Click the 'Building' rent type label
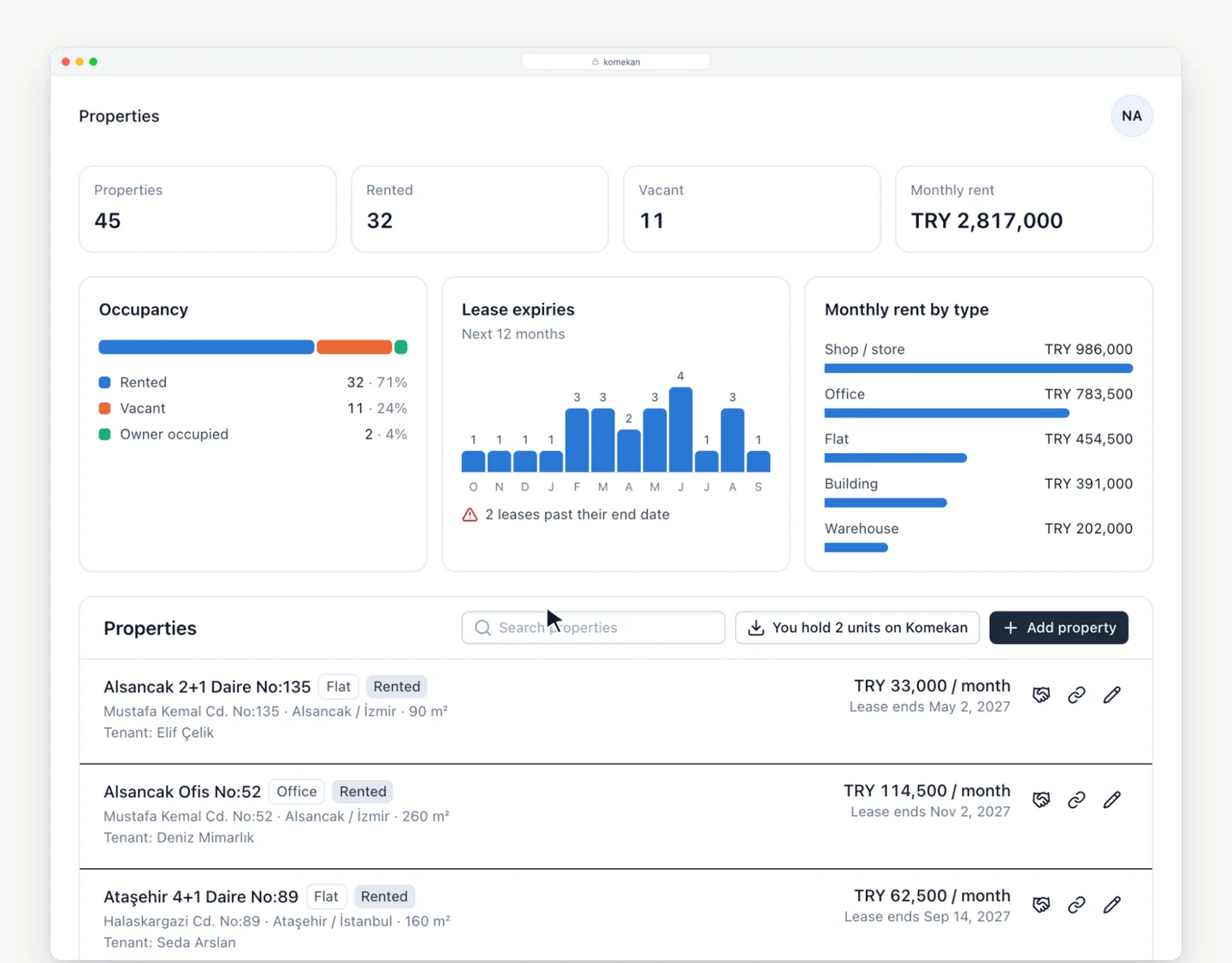This screenshot has height=963, width=1232. pos(851,484)
